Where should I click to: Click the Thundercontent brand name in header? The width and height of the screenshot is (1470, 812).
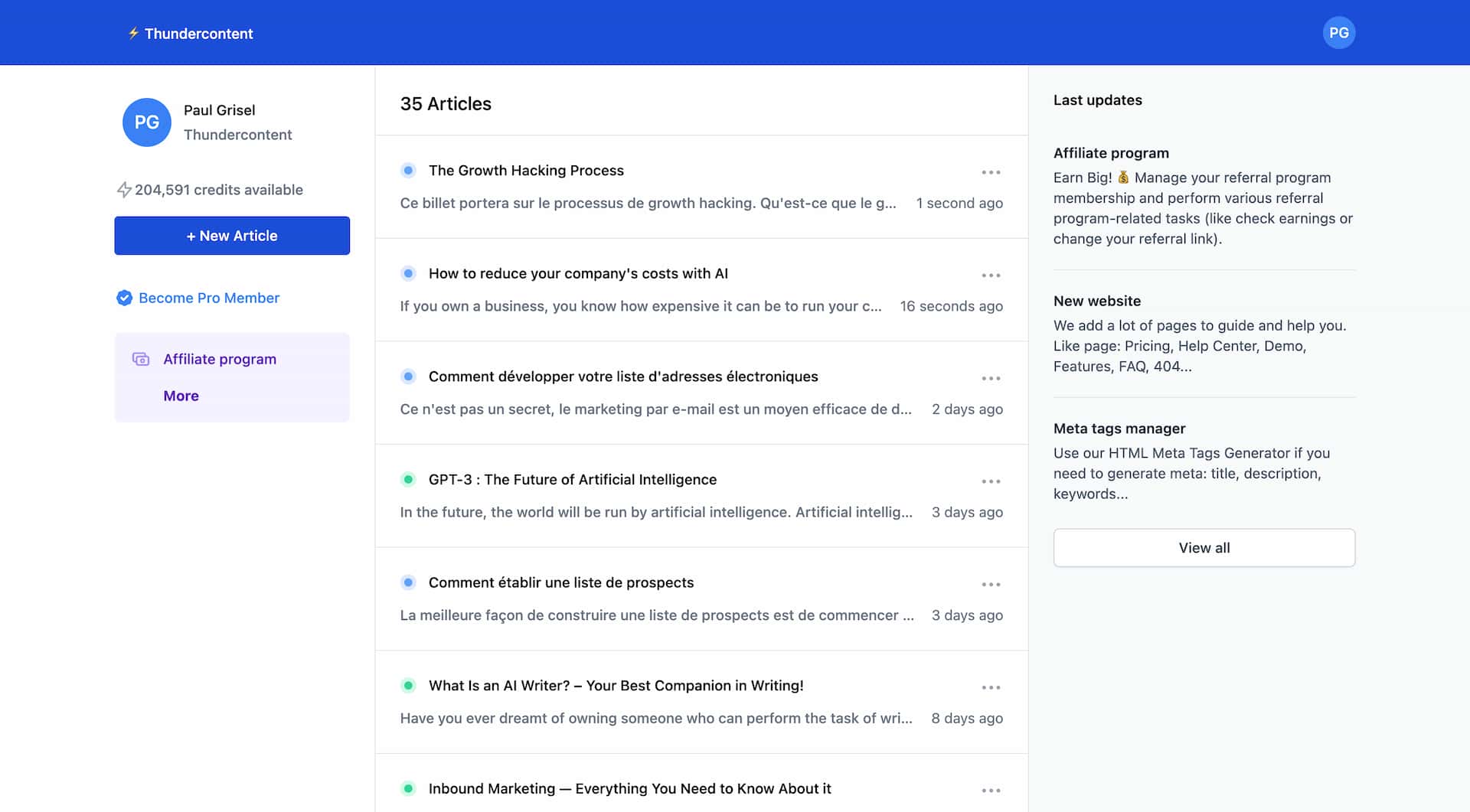198,34
